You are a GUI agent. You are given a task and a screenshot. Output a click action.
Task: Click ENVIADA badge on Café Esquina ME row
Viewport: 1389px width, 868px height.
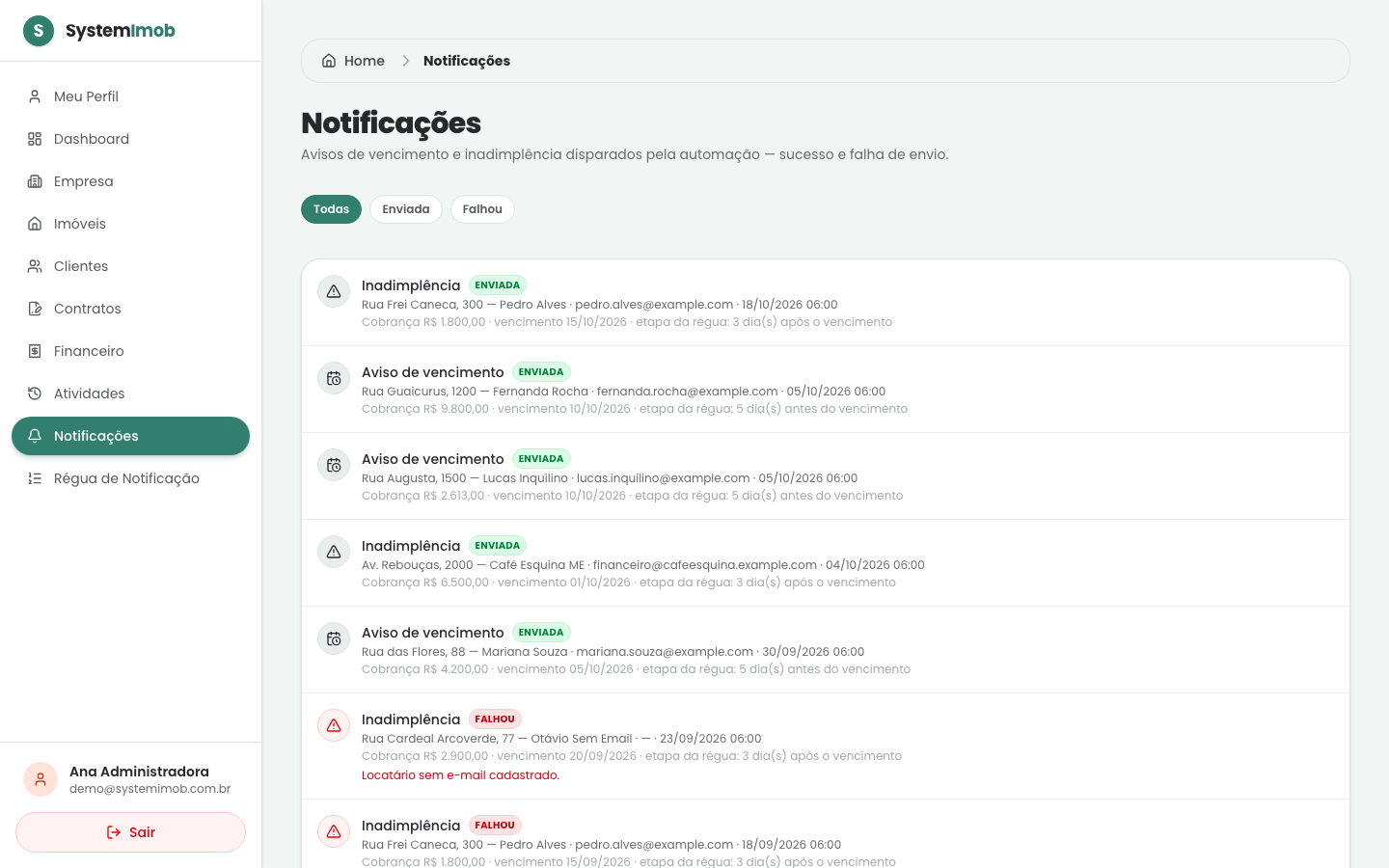click(x=498, y=546)
